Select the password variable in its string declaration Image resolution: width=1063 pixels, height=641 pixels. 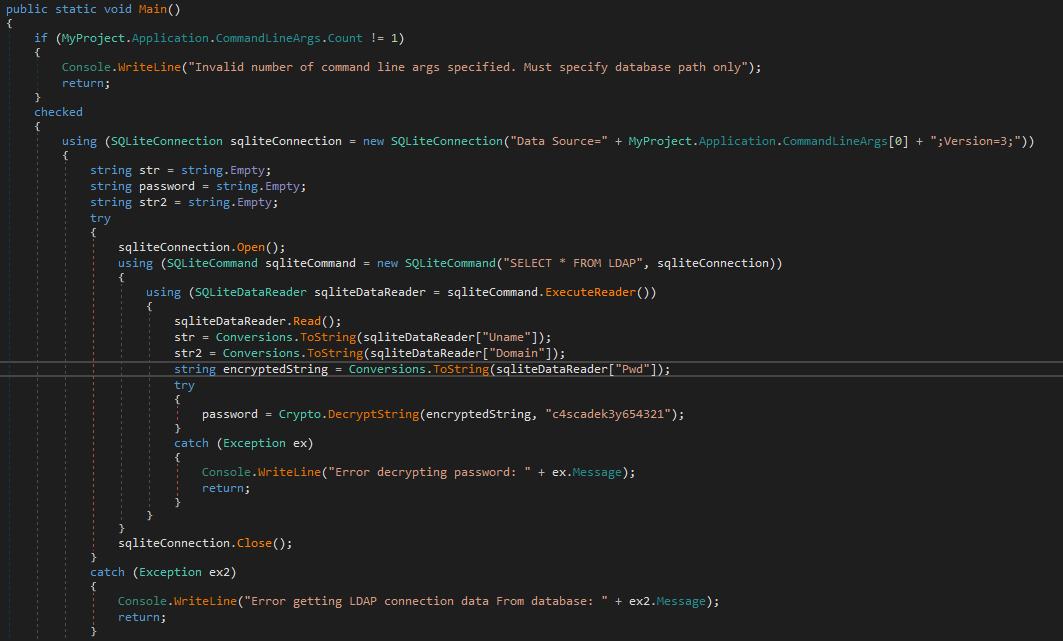click(167, 186)
